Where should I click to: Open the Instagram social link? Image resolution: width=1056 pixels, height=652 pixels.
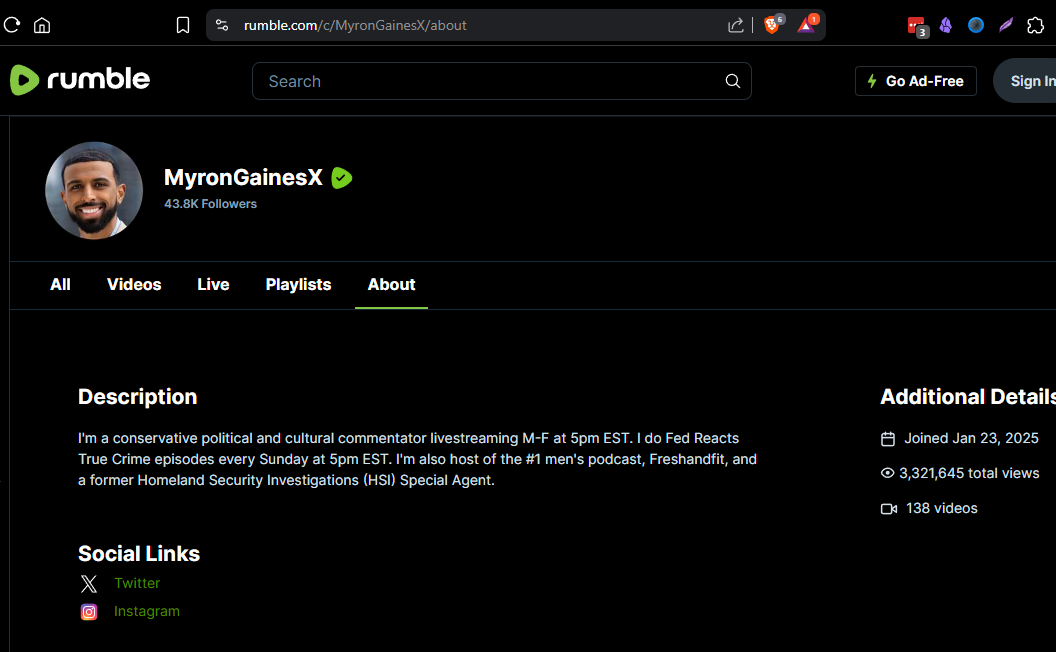(146, 611)
